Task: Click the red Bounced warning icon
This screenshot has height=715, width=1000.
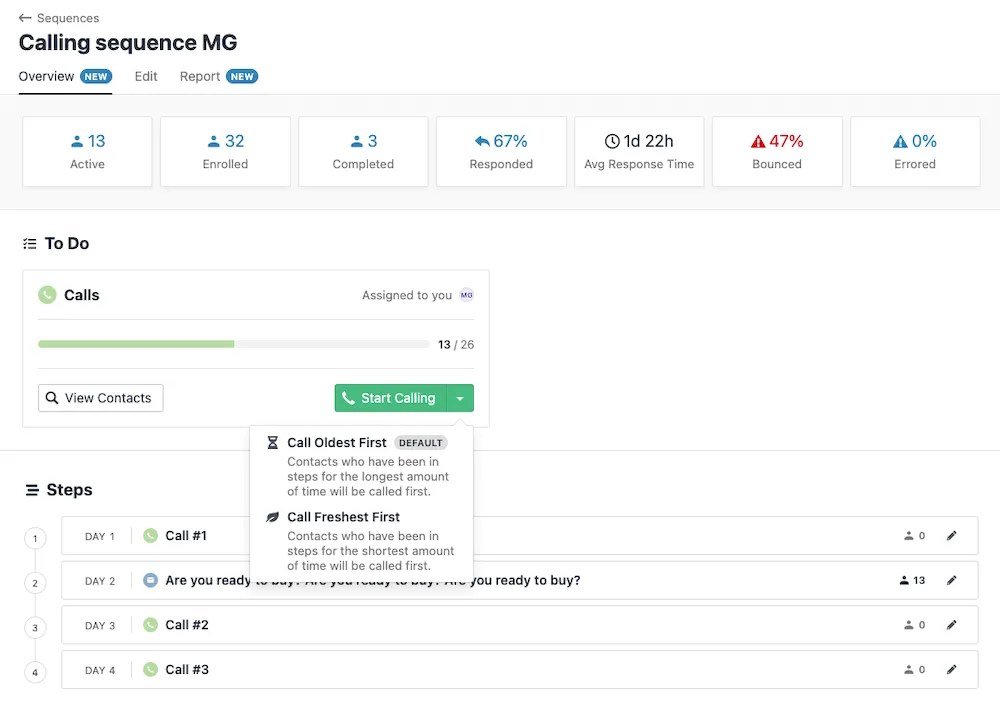Action: click(x=759, y=142)
